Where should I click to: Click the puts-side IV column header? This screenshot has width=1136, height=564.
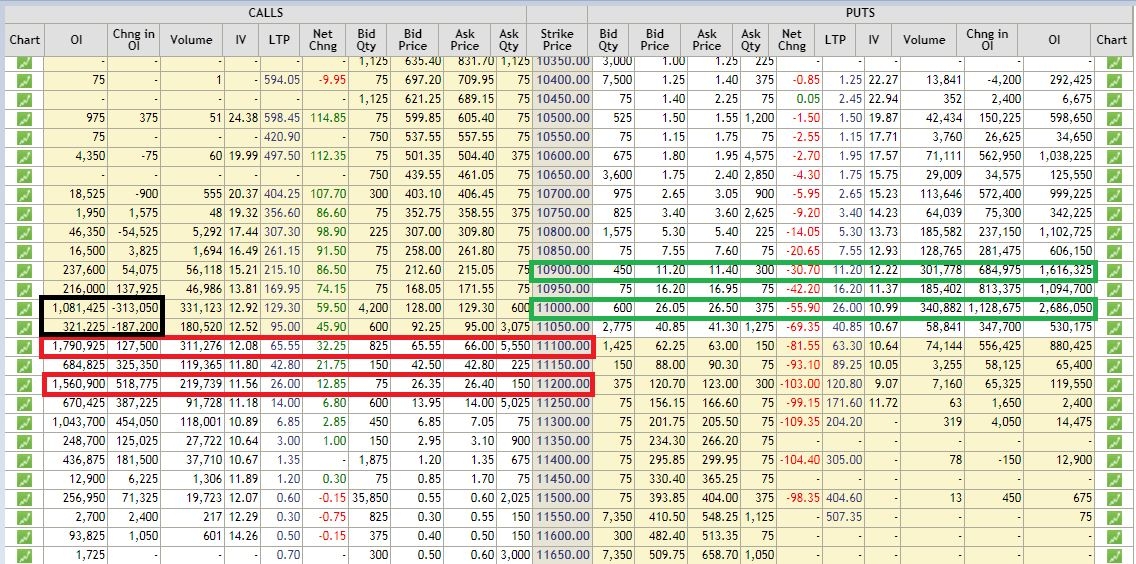(872, 40)
